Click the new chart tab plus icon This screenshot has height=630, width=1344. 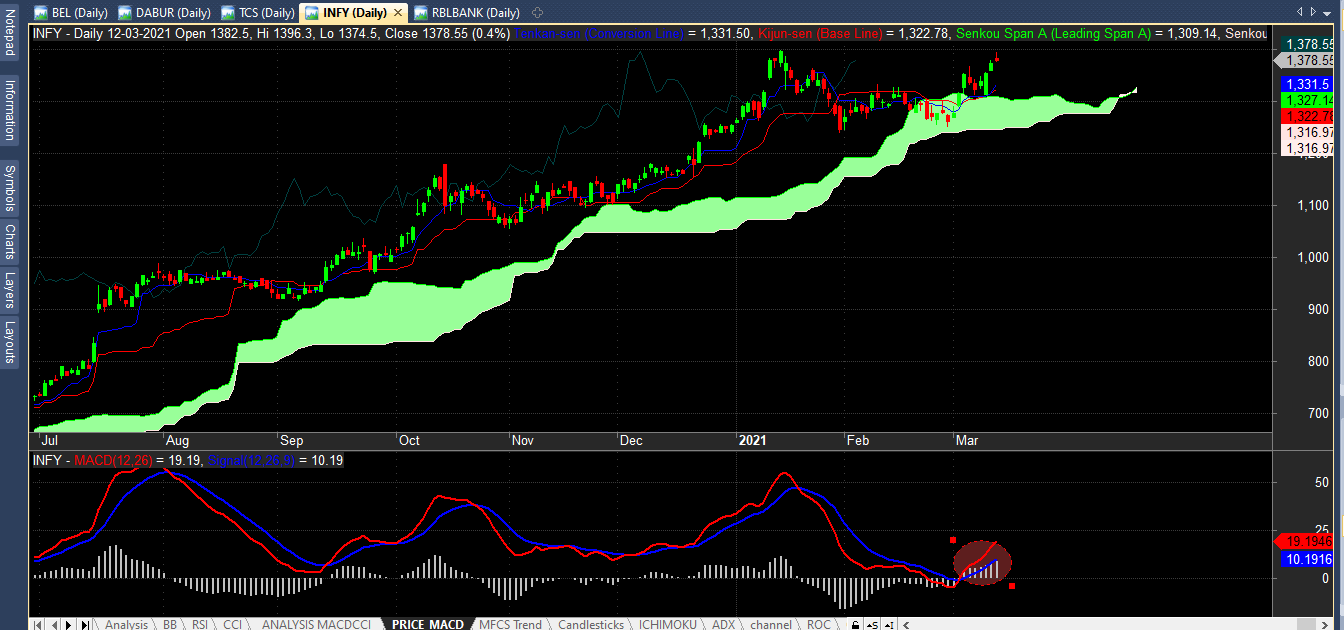[x=537, y=12]
